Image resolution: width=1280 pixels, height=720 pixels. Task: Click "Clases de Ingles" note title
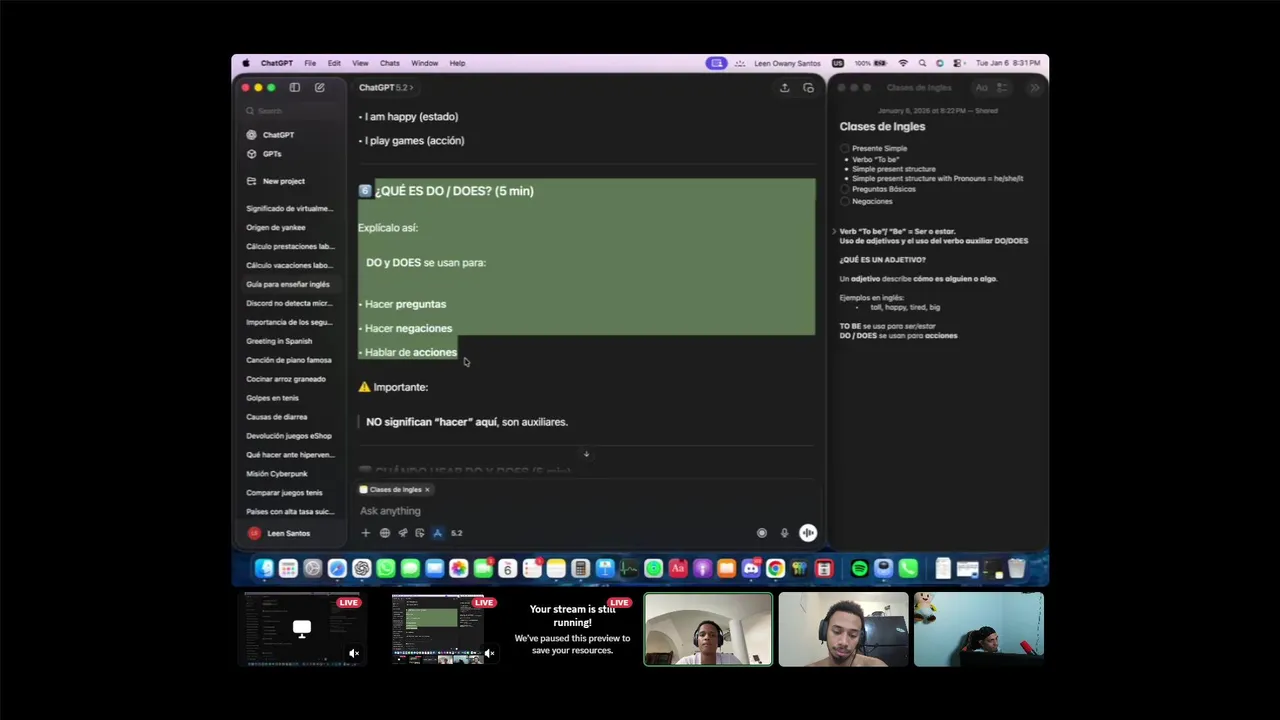pos(882,127)
